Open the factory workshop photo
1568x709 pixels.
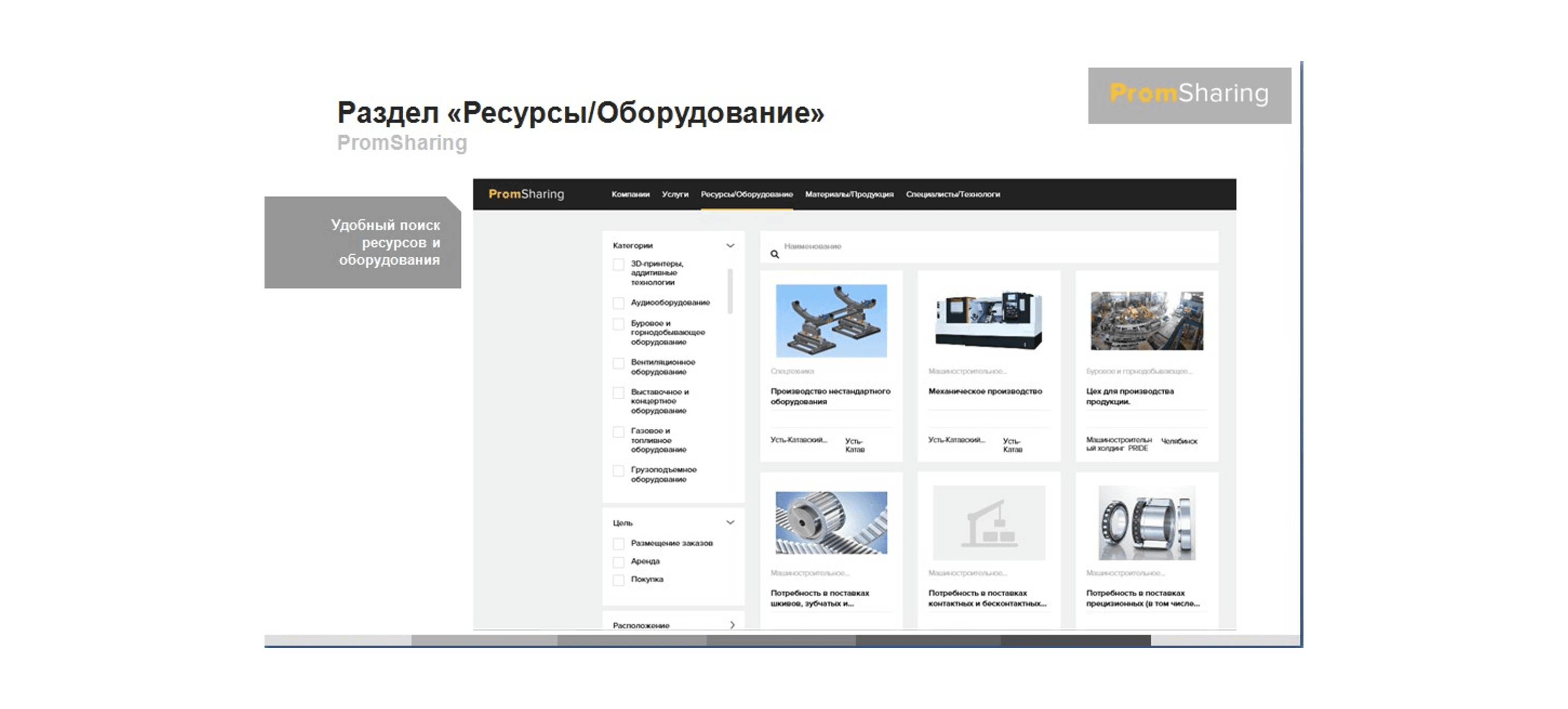tap(1146, 321)
